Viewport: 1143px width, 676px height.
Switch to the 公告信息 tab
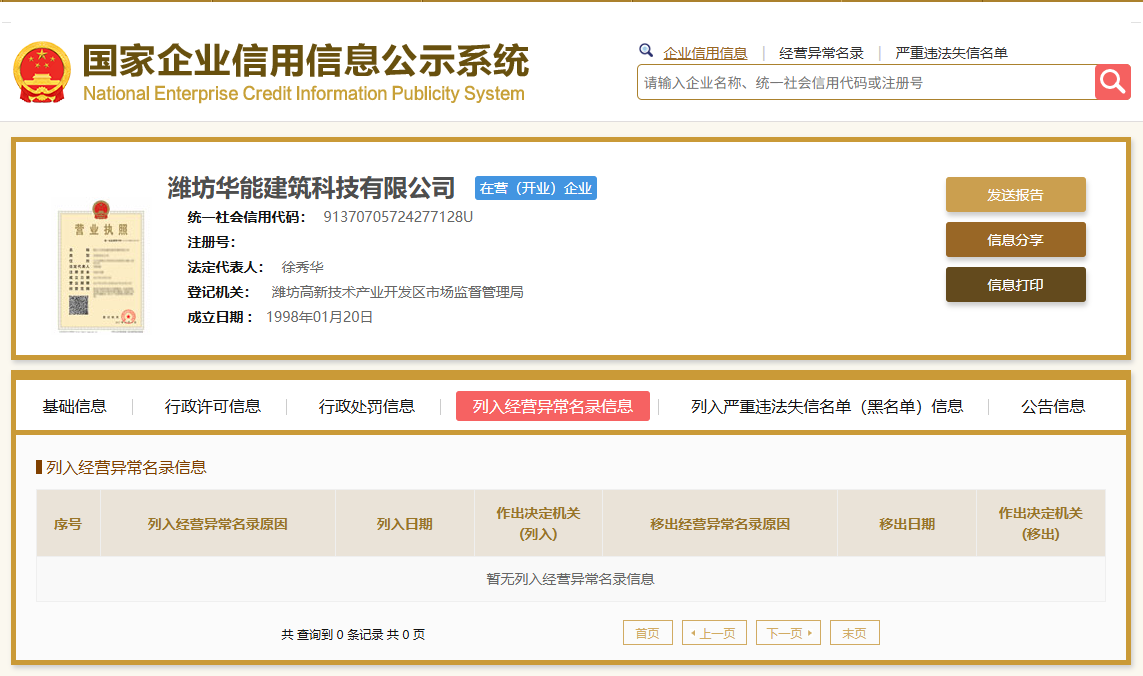click(x=1053, y=406)
